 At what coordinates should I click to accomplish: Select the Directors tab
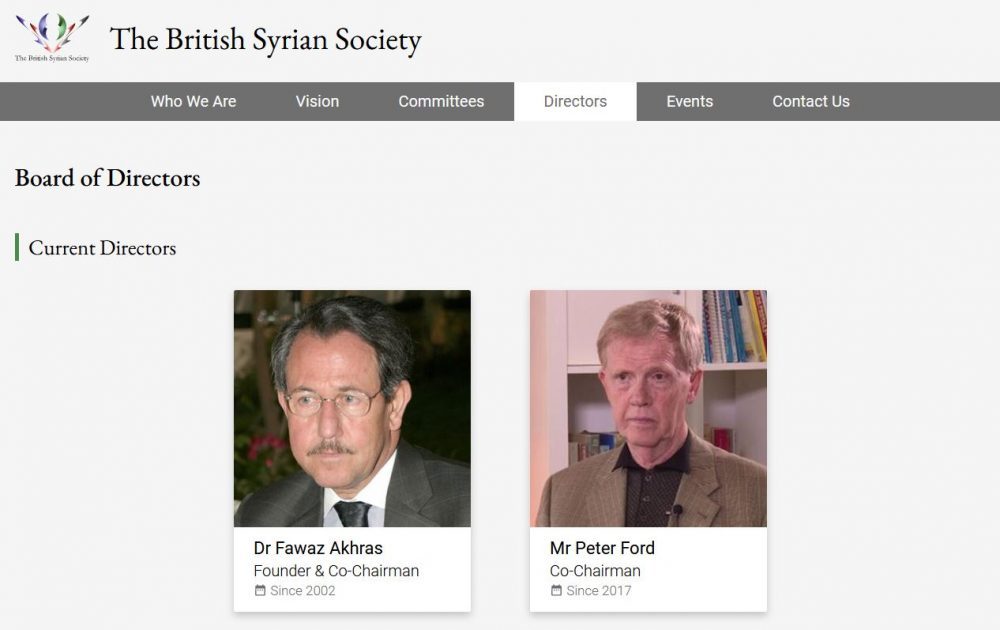tap(575, 101)
